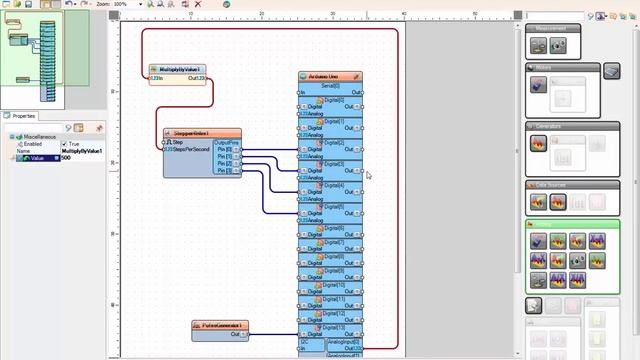Screen dimensions: 640x360
Task: Select last icon in green category top row
Action: point(597,241)
